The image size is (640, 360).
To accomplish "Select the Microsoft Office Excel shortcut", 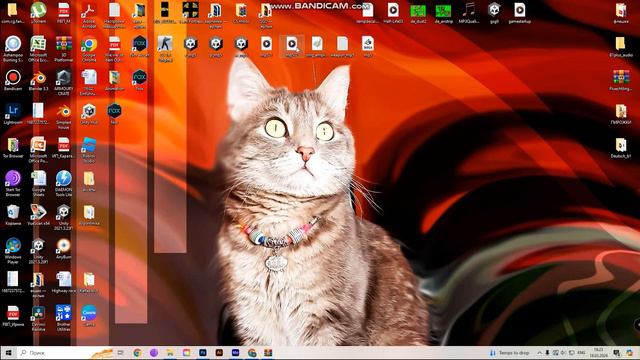I will pyautogui.click(x=38, y=49).
